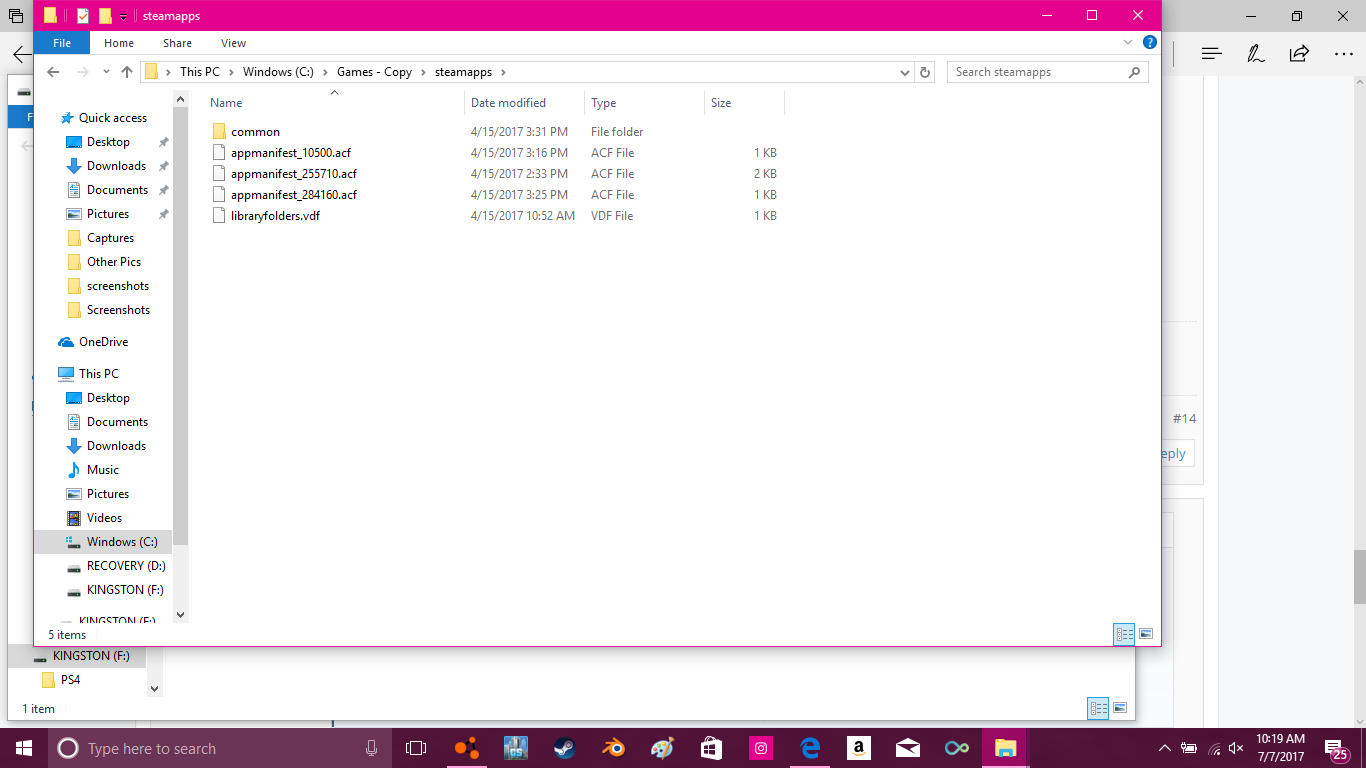The image size is (1366, 768).
Task: Open Explorer help icon
Action: click(x=1150, y=43)
